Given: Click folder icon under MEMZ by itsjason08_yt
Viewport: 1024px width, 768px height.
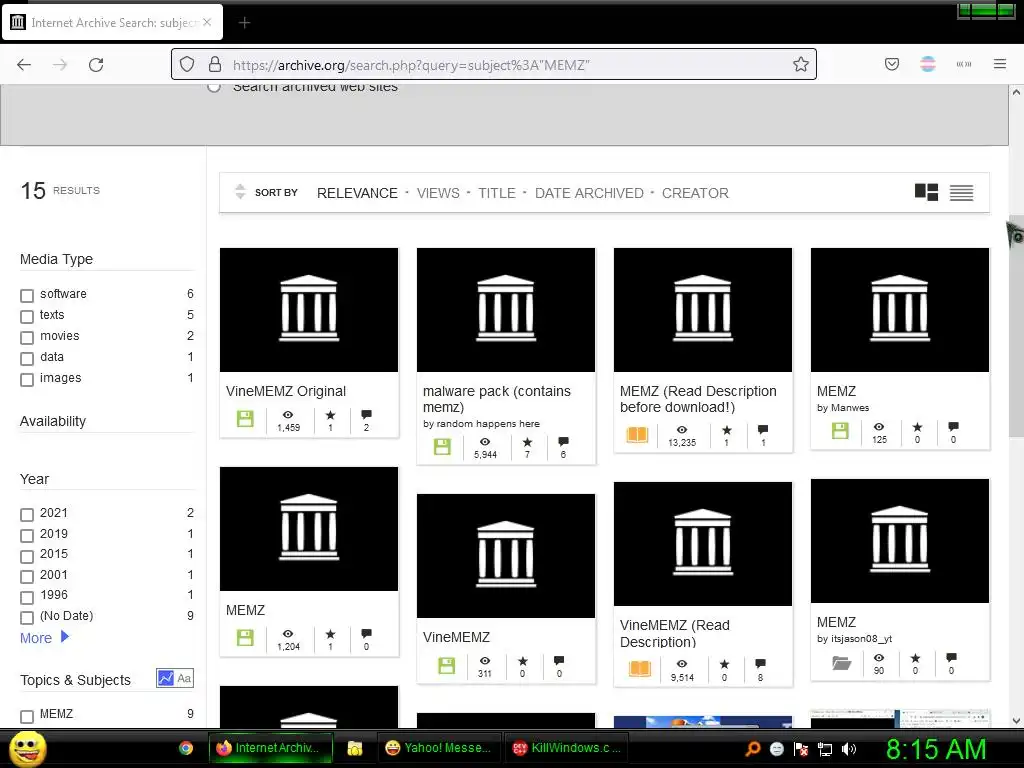Looking at the screenshot, I should (842, 664).
